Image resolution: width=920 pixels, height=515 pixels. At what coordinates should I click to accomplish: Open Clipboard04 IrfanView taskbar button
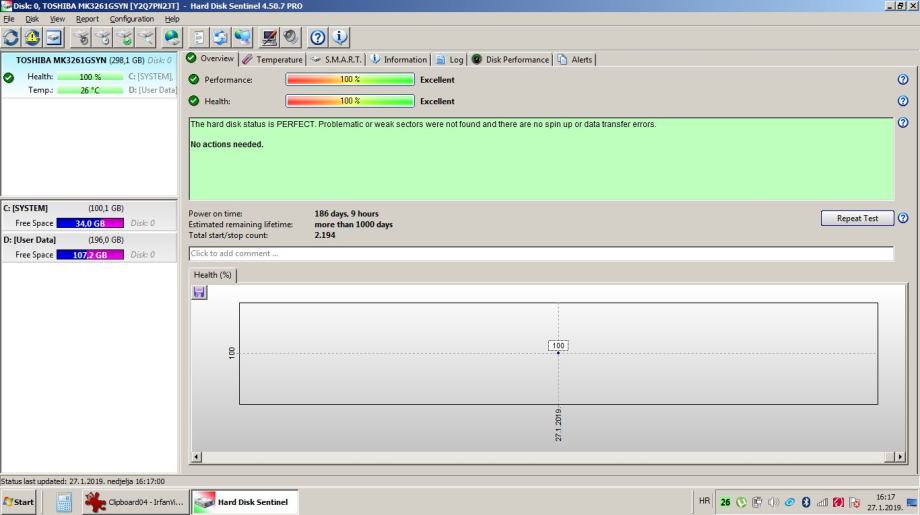[x=136, y=502]
